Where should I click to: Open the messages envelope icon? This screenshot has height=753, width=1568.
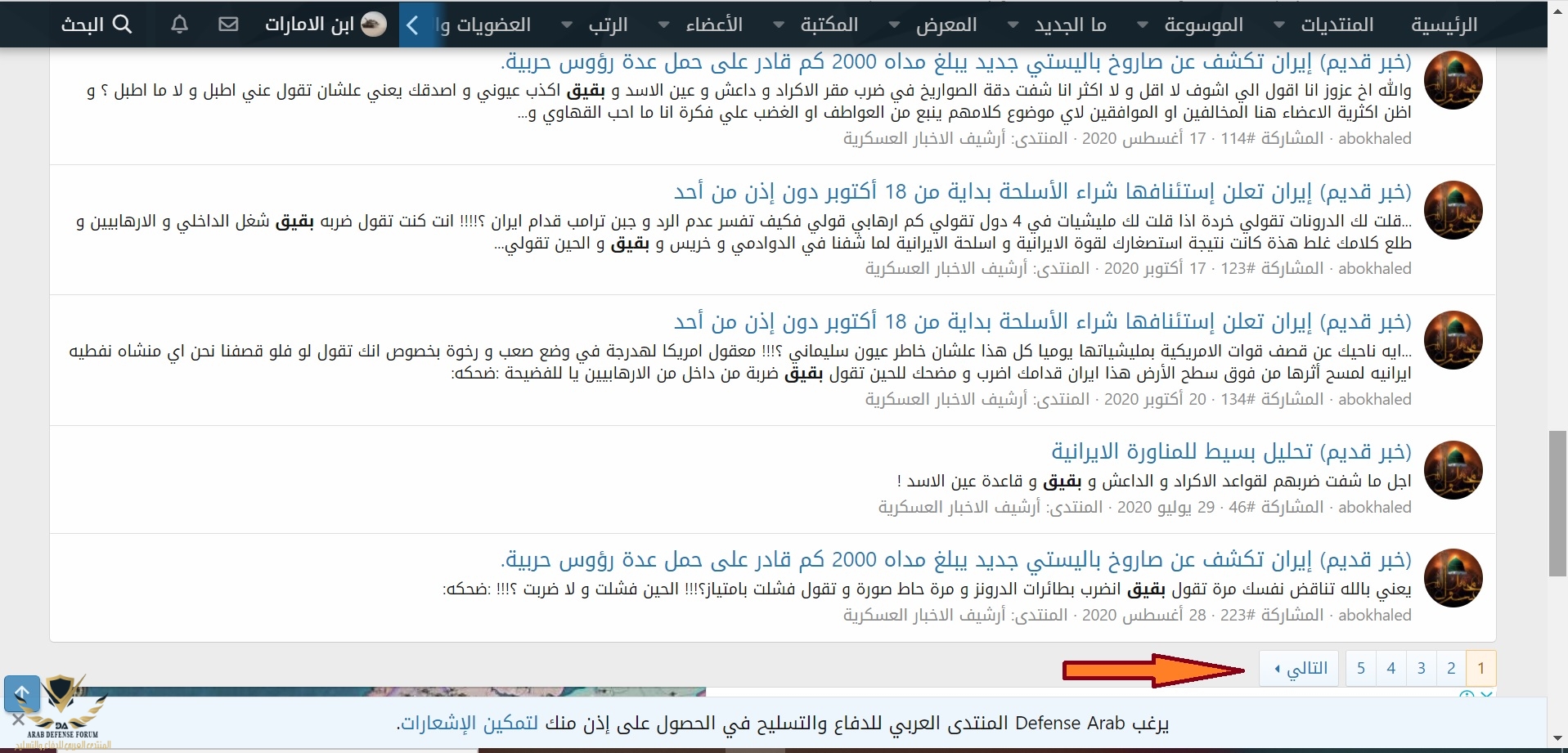tap(229, 25)
